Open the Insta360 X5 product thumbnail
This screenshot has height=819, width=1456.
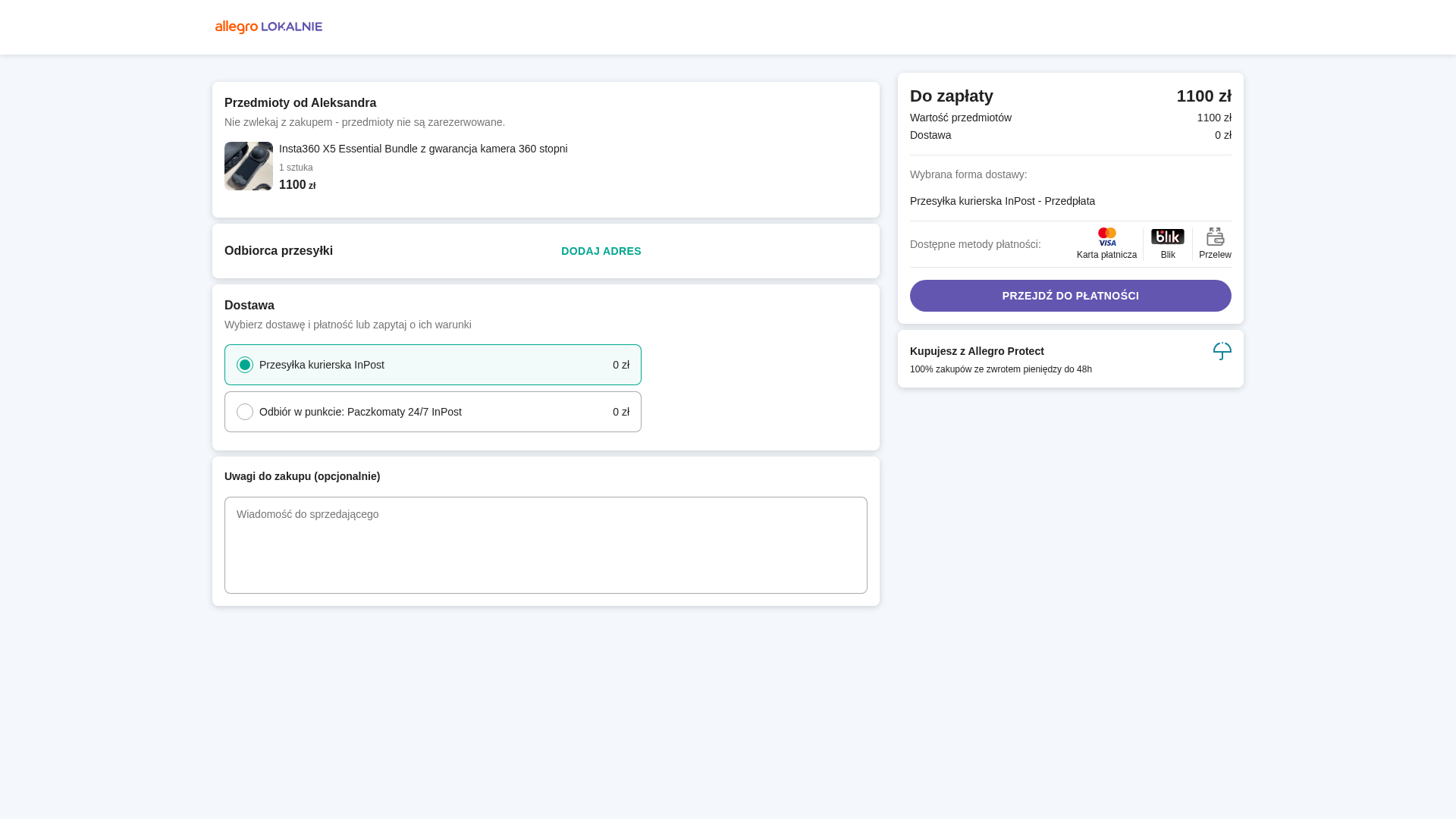249,166
